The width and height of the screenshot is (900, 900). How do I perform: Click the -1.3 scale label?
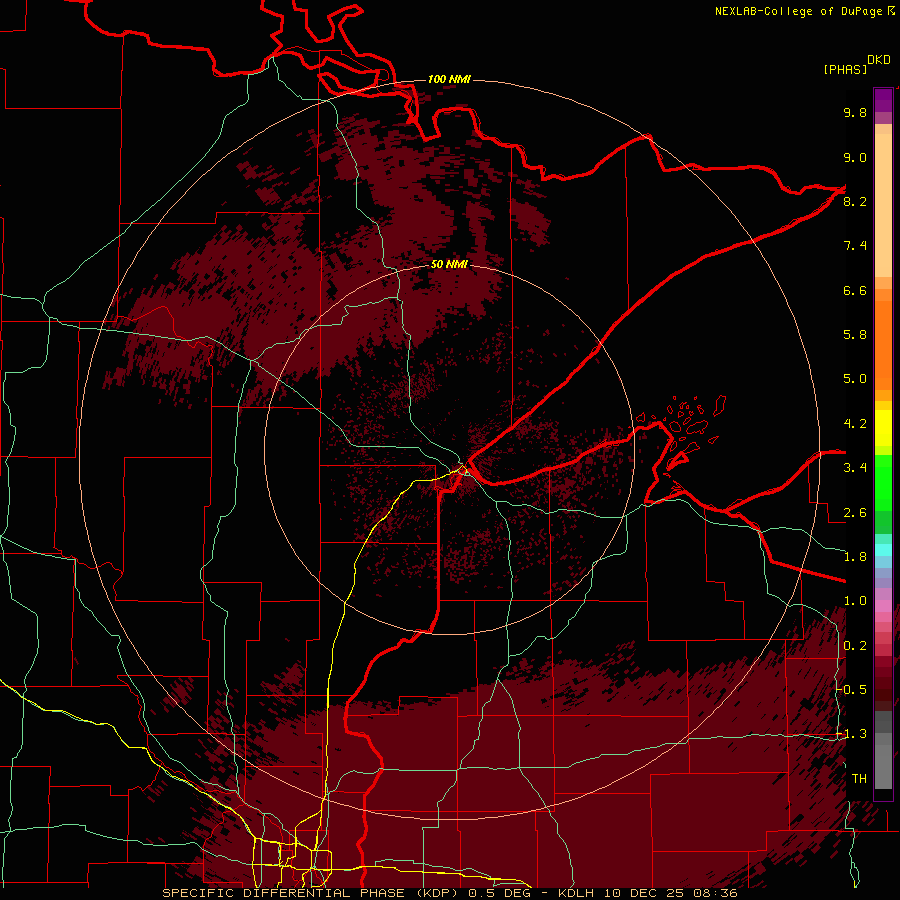[x=852, y=734]
